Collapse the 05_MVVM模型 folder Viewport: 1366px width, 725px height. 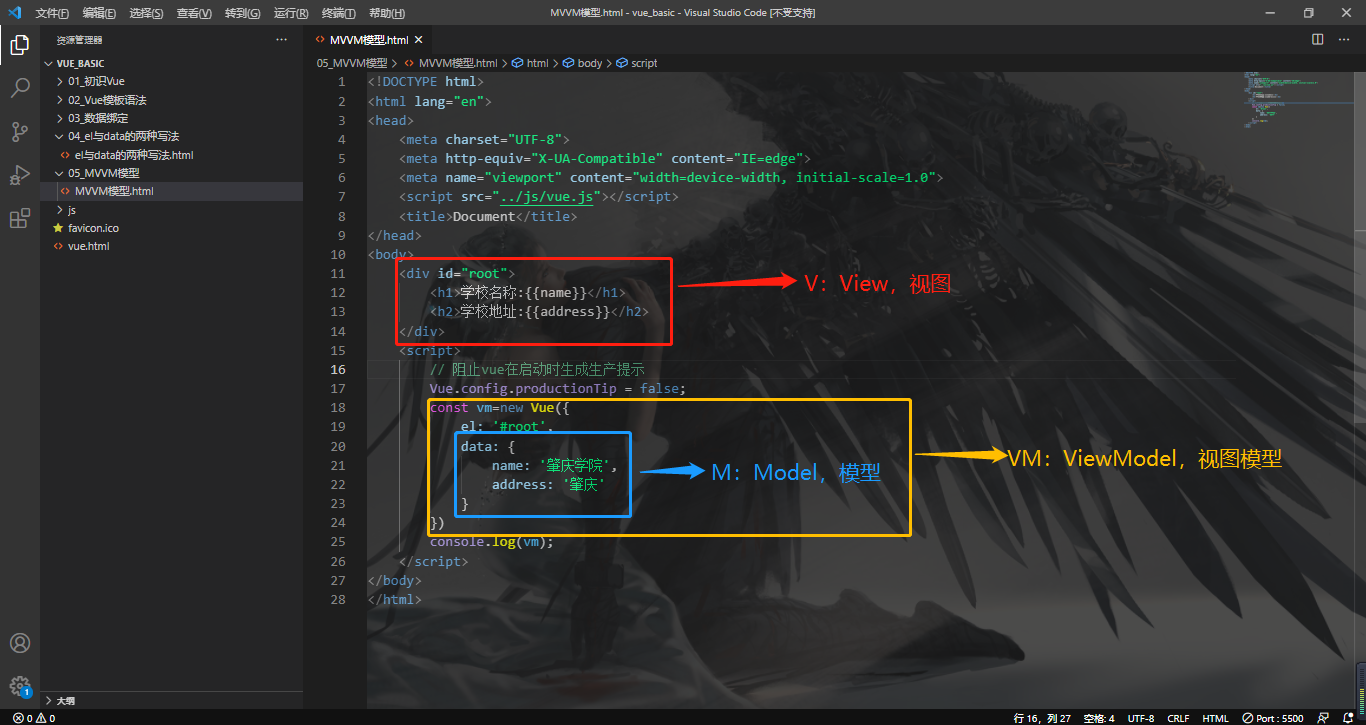pos(59,173)
